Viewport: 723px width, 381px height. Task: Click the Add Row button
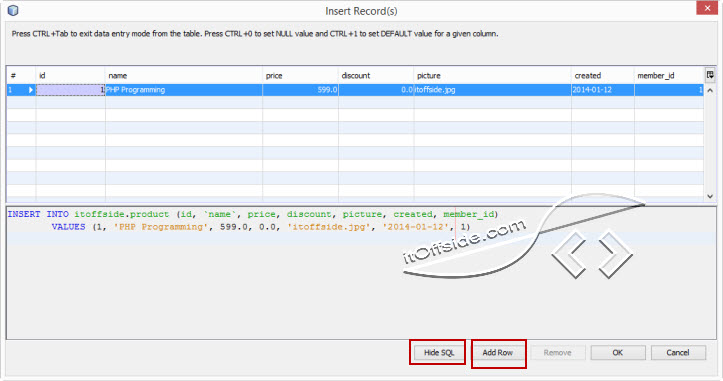(498, 352)
